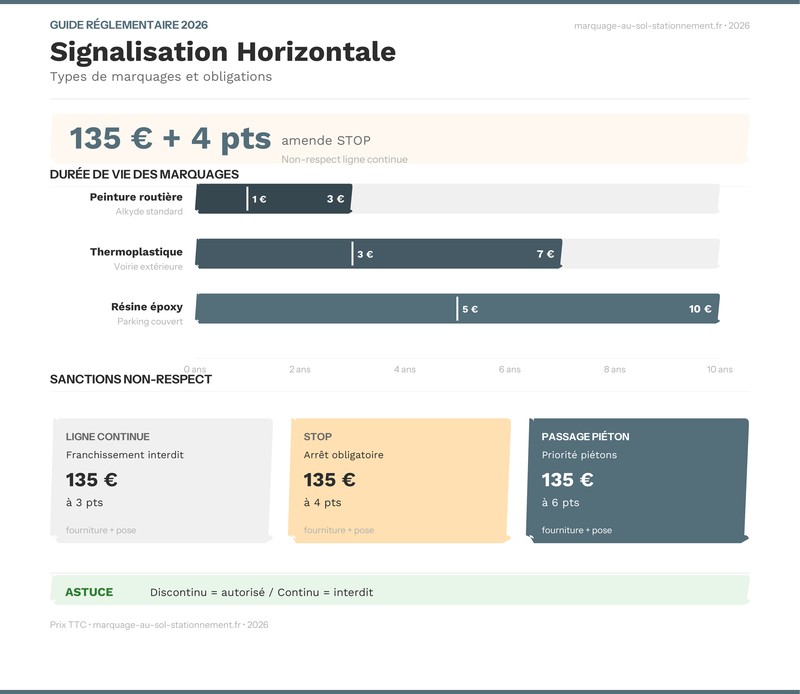Viewport: 800px width, 694px height.
Task: Click the 'amende STOP' label in the banner
Action: pyautogui.click(x=326, y=141)
